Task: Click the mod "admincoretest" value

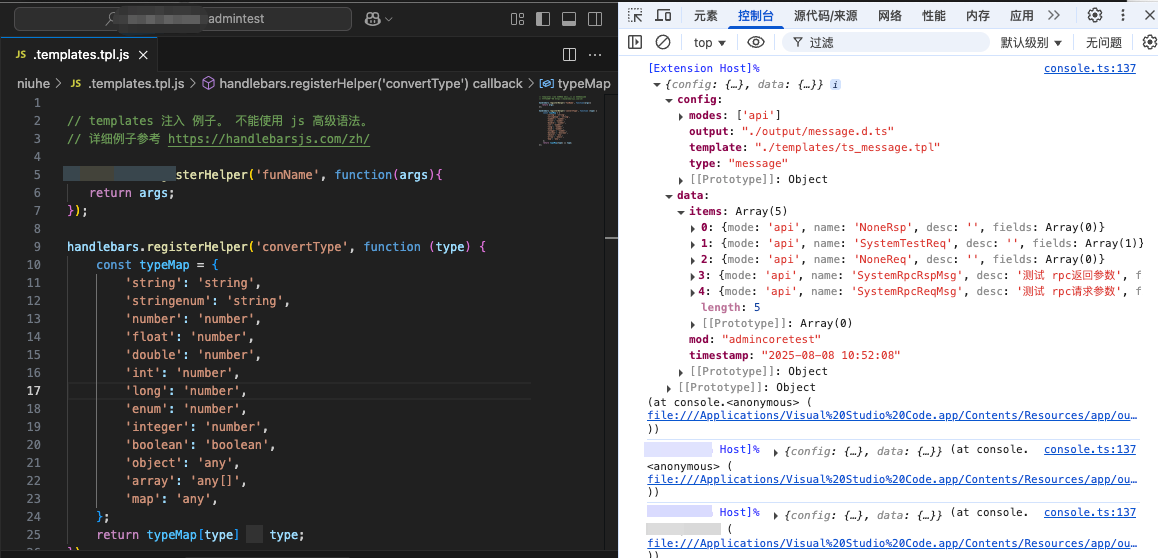Action: (771, 340)
